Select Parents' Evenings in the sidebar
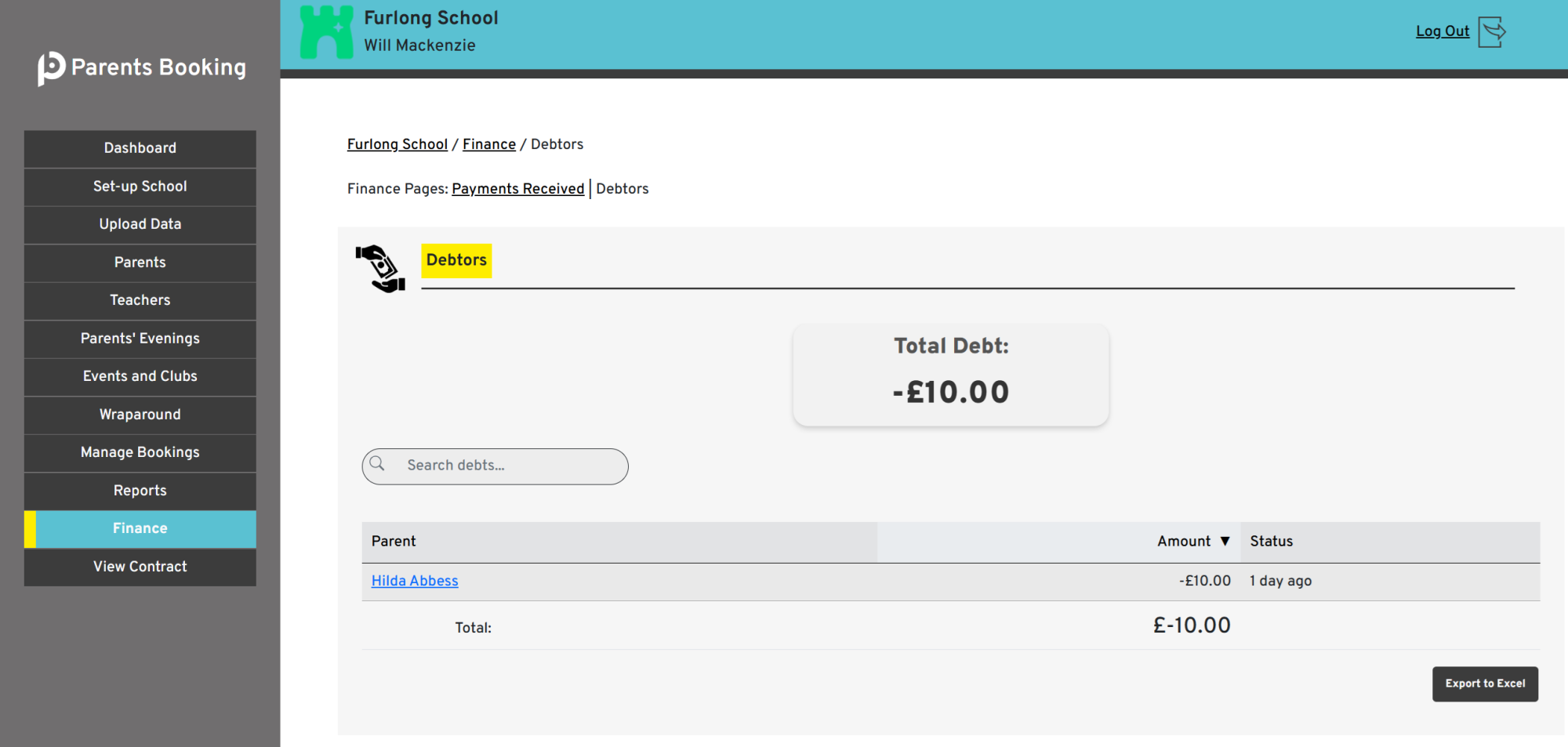This screenshot has width=1568, height=747. tap(140, 339)
